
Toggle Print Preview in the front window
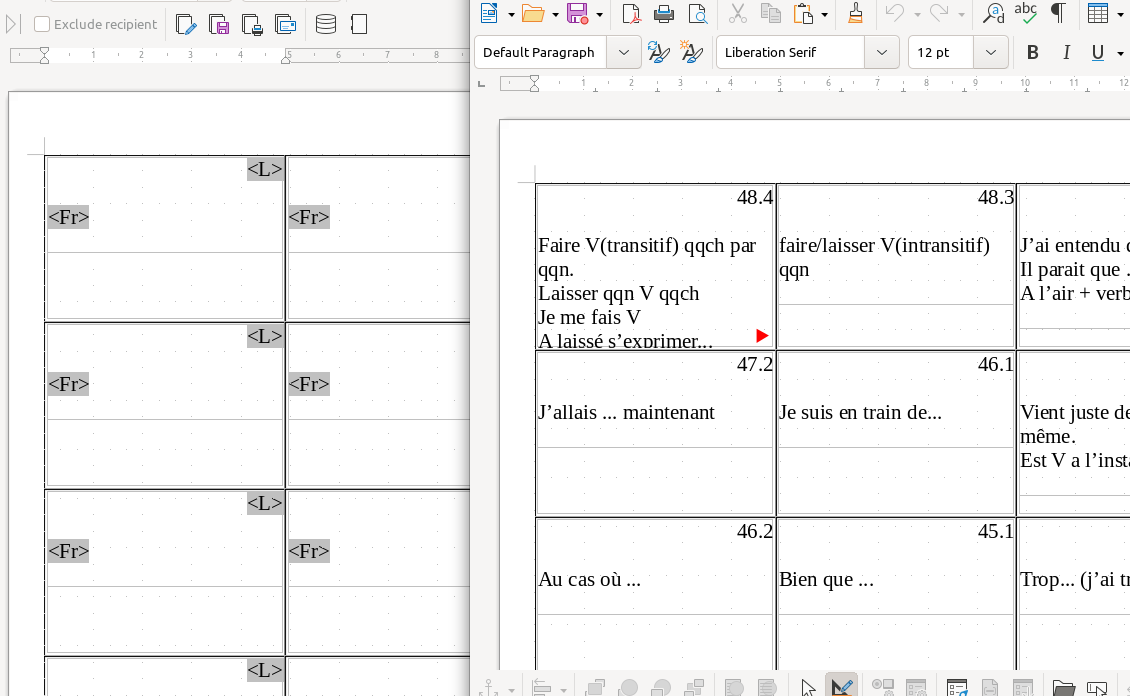[697, 13]
